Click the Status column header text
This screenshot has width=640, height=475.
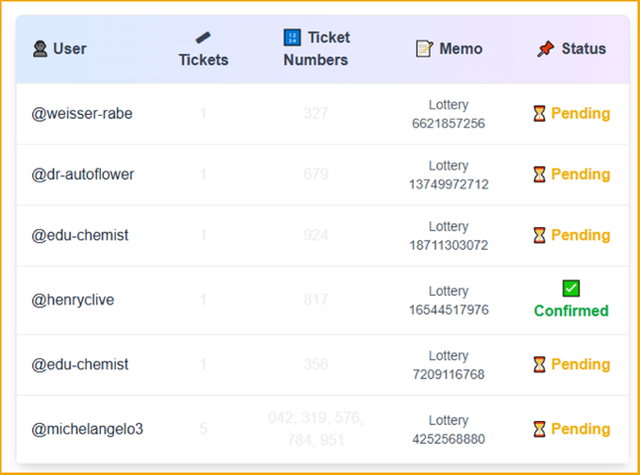[x=584, y=49]
